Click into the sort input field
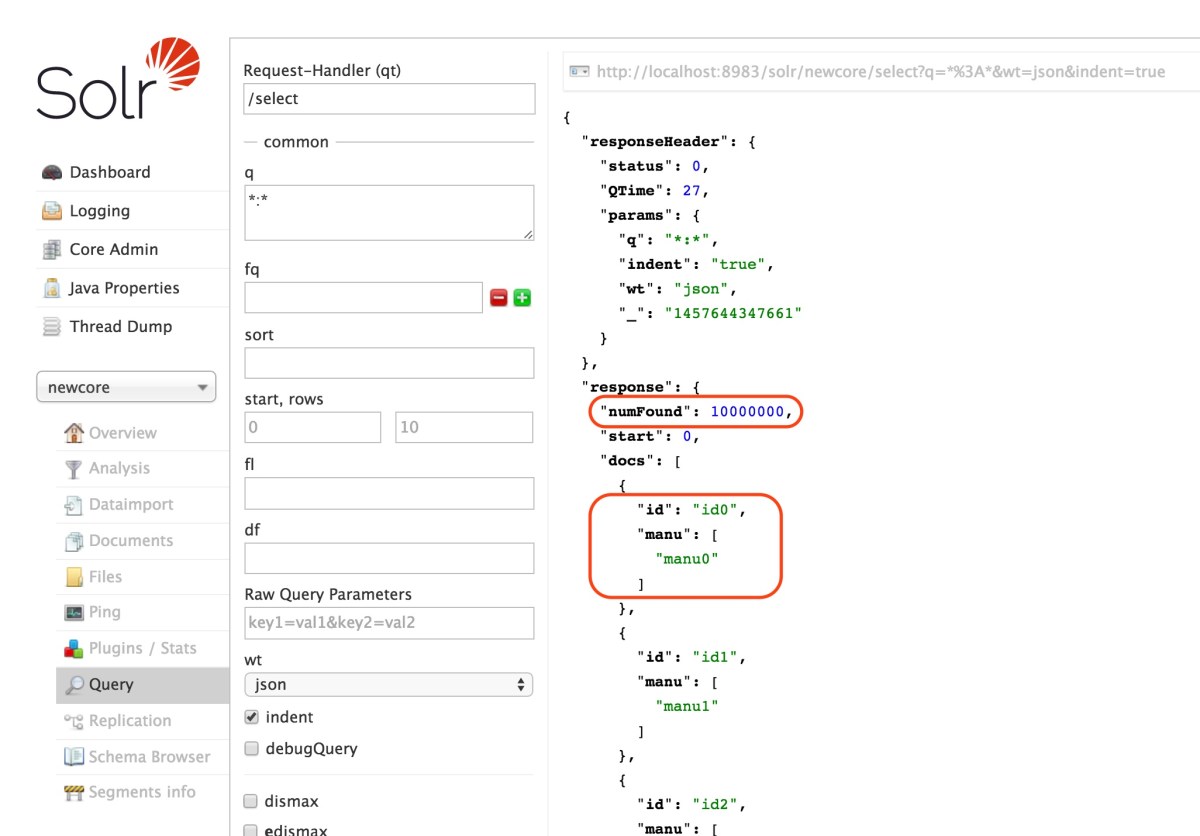 (x=389, y=363)
